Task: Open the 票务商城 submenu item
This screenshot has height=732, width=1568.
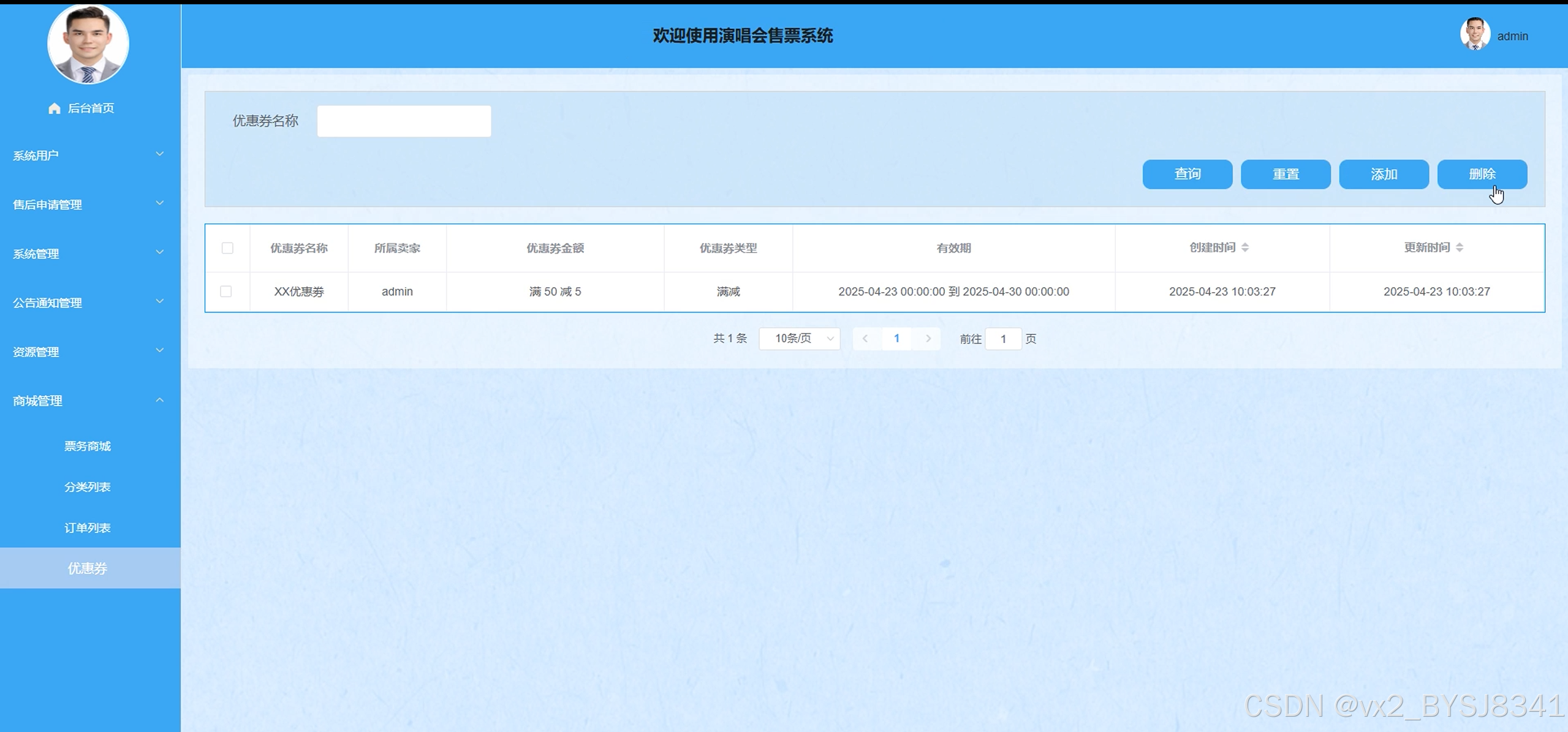Action: click(88, 447)
